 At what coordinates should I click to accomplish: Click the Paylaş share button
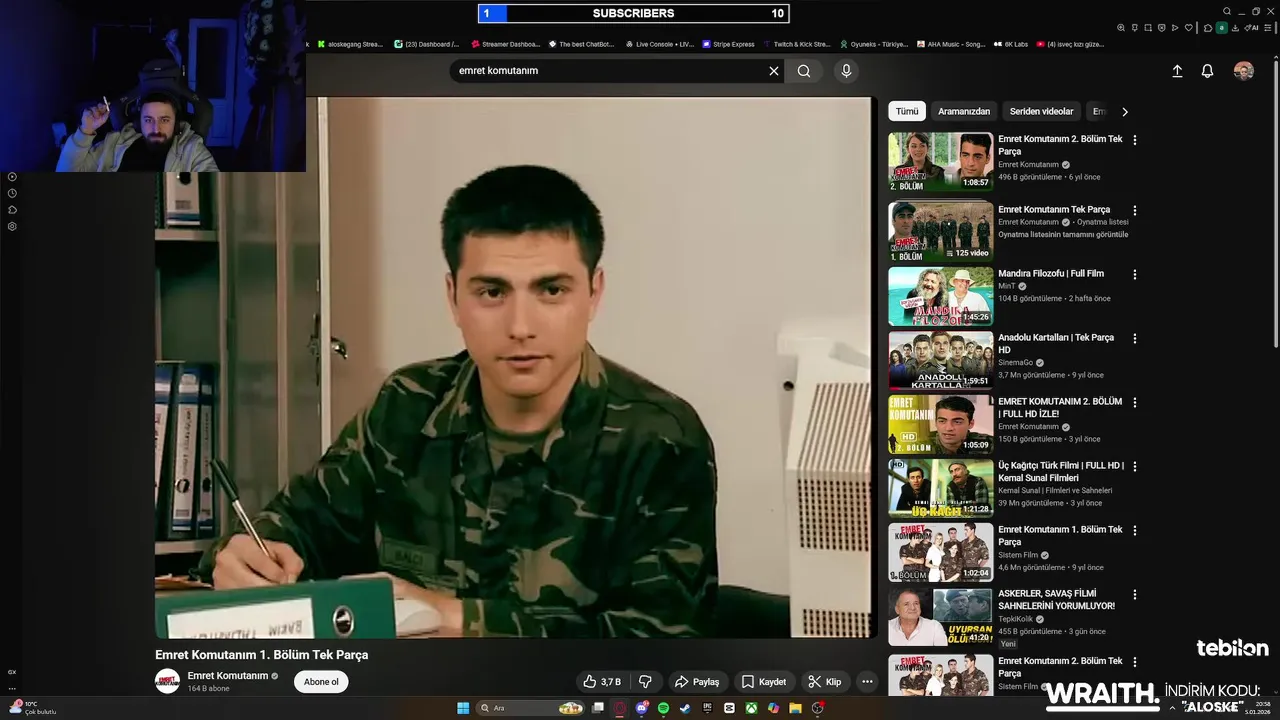pos(697,682)
